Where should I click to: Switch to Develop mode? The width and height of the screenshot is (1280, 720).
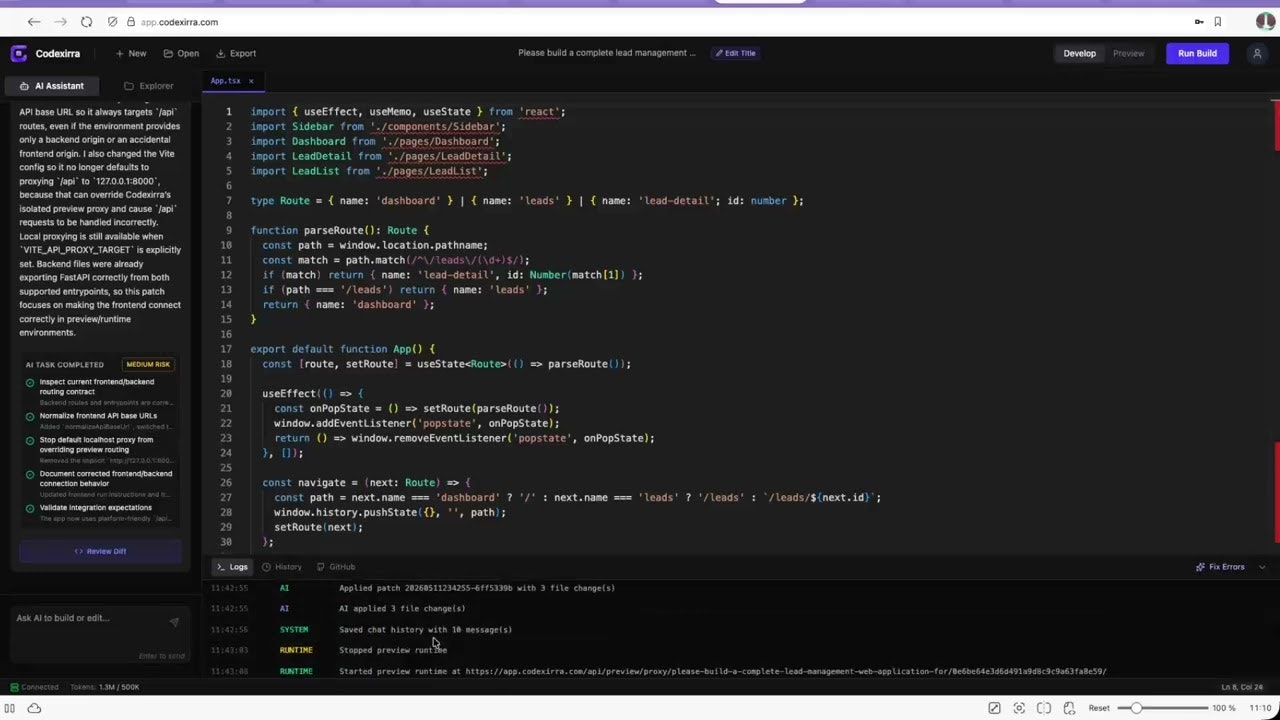pyautogui.click(x=1079, y=53)
